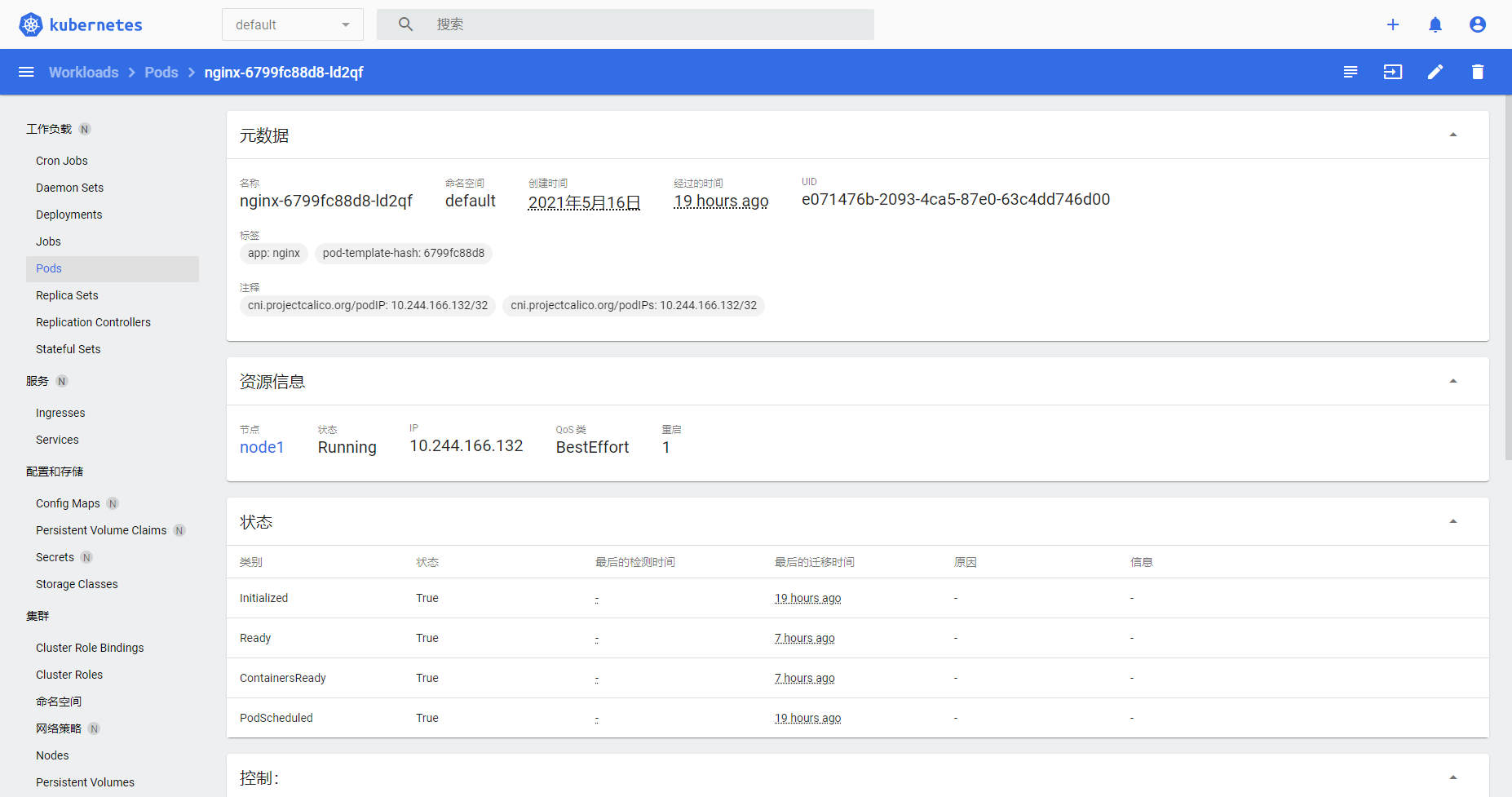Open the default namespace dropdown
This screenshot has width=1512, height=797.
pos(293,24)
